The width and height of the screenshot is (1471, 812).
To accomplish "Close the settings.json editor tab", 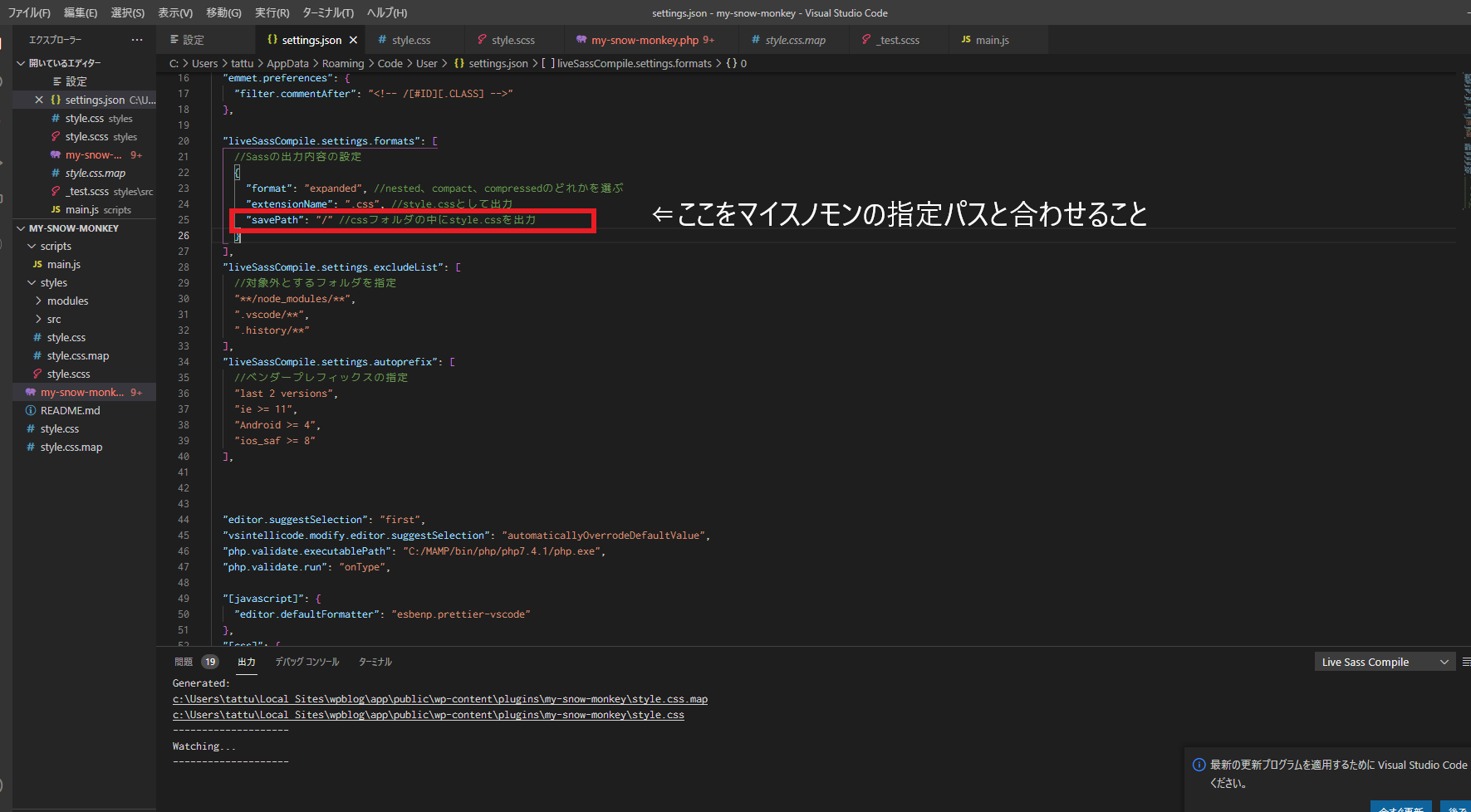I will tap(353, 40).
